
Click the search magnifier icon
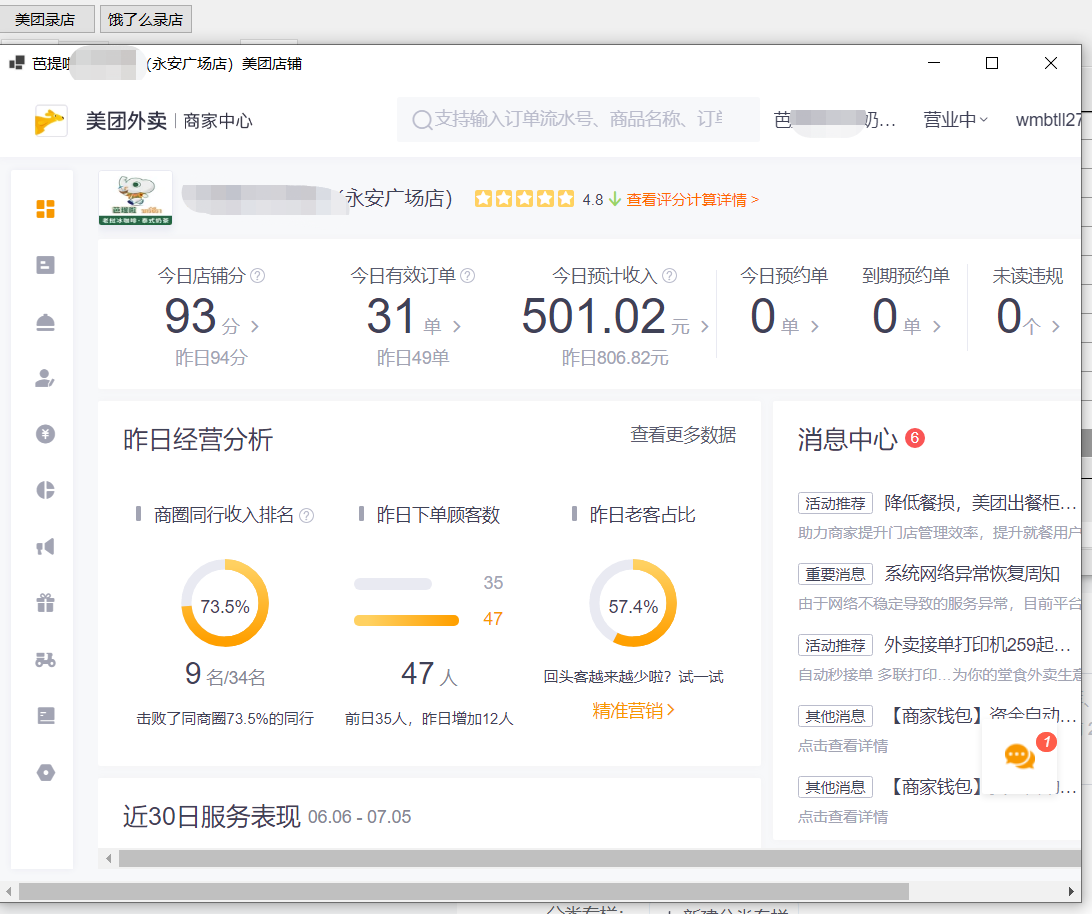[x=422, y=120]
